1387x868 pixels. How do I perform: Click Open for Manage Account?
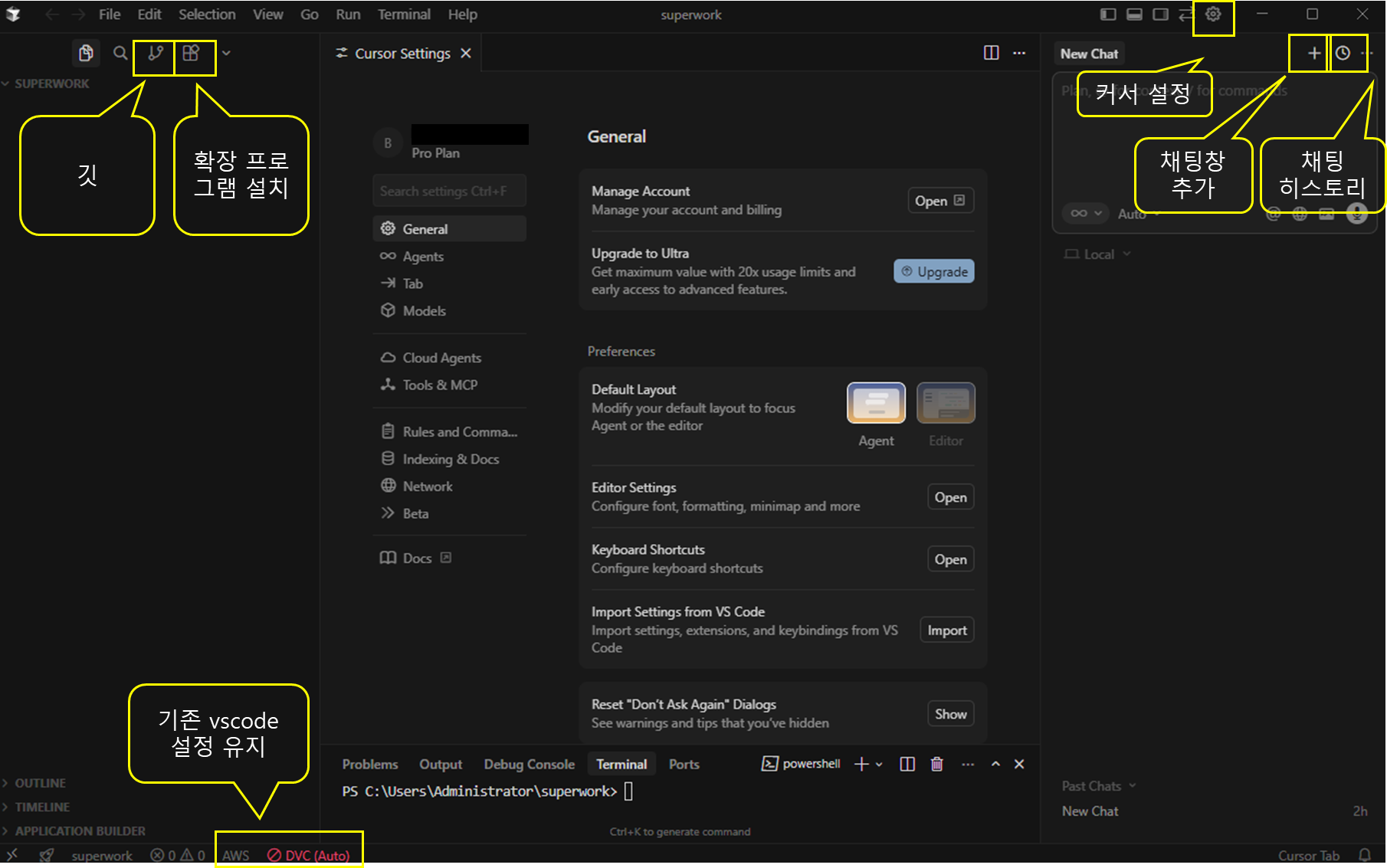(940, 201)
